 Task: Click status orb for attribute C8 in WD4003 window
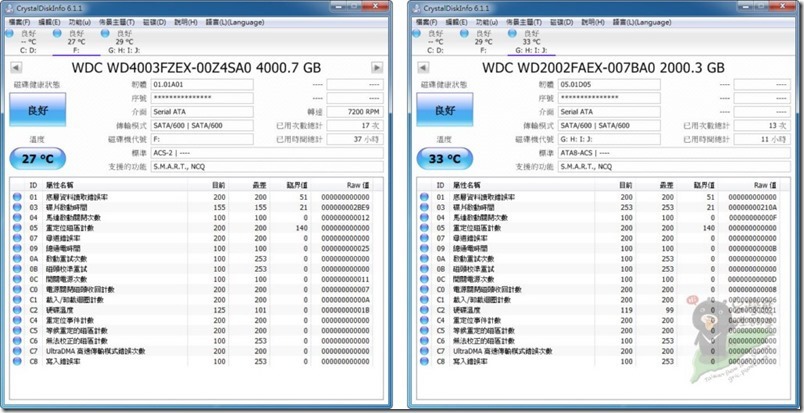click(x=17, y=361)
